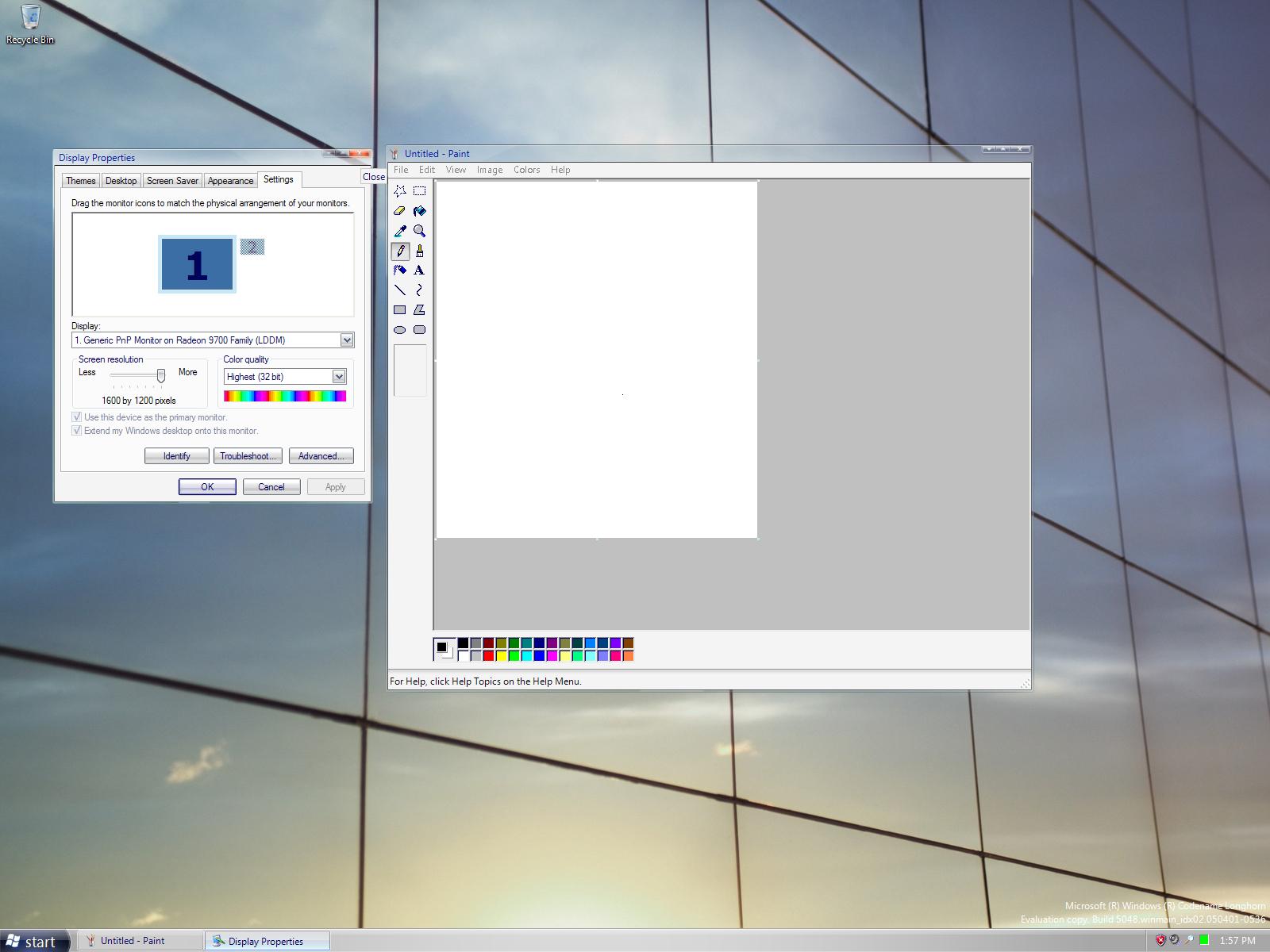Image resolution: width=1270 pixels, height=952 pixels.
Task: Pick the red color swatch in palette
Action: [489, 656]
